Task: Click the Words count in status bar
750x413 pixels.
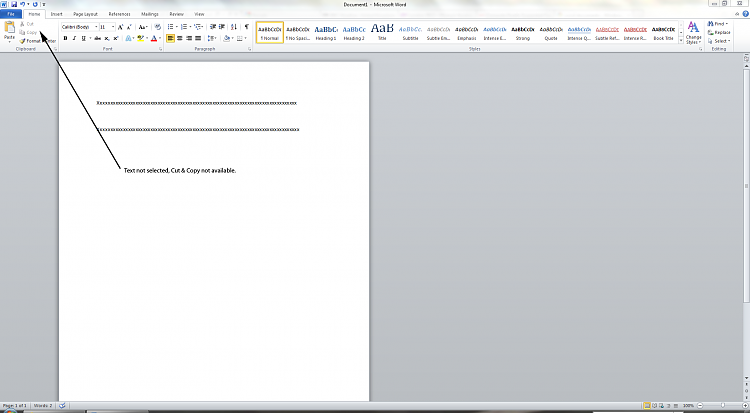Action: (43, 405)
